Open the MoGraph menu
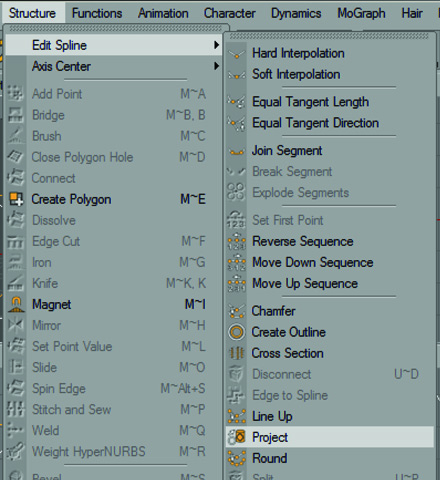Viewport: 440px width, 480px height. (361, 13)
